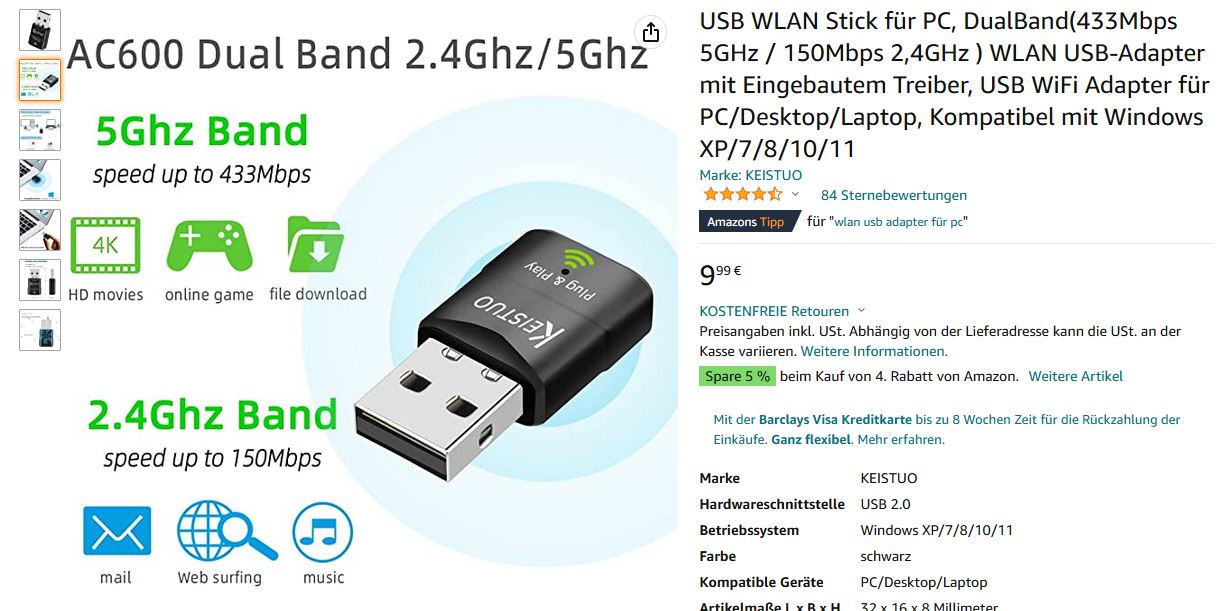Expand the star rating dropdown arrow

796,195
